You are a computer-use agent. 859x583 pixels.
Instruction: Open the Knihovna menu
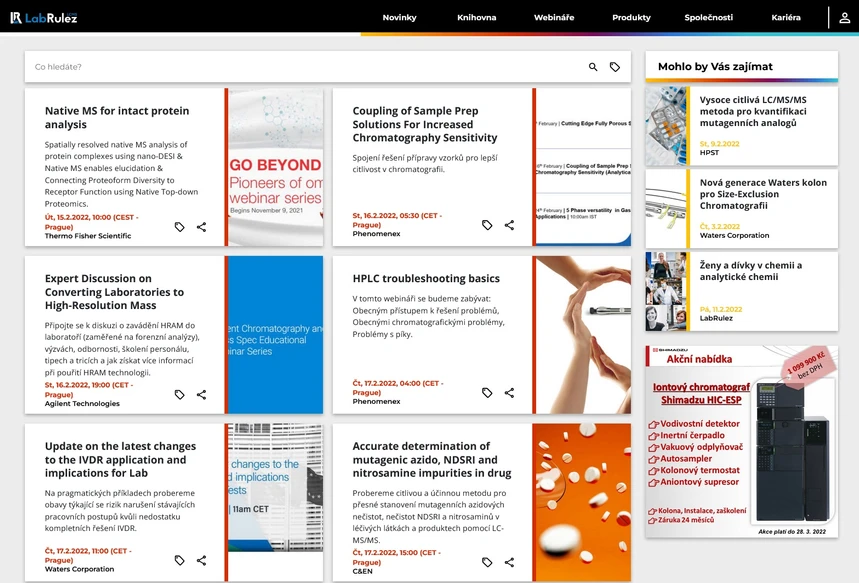(x=477, y=18)
